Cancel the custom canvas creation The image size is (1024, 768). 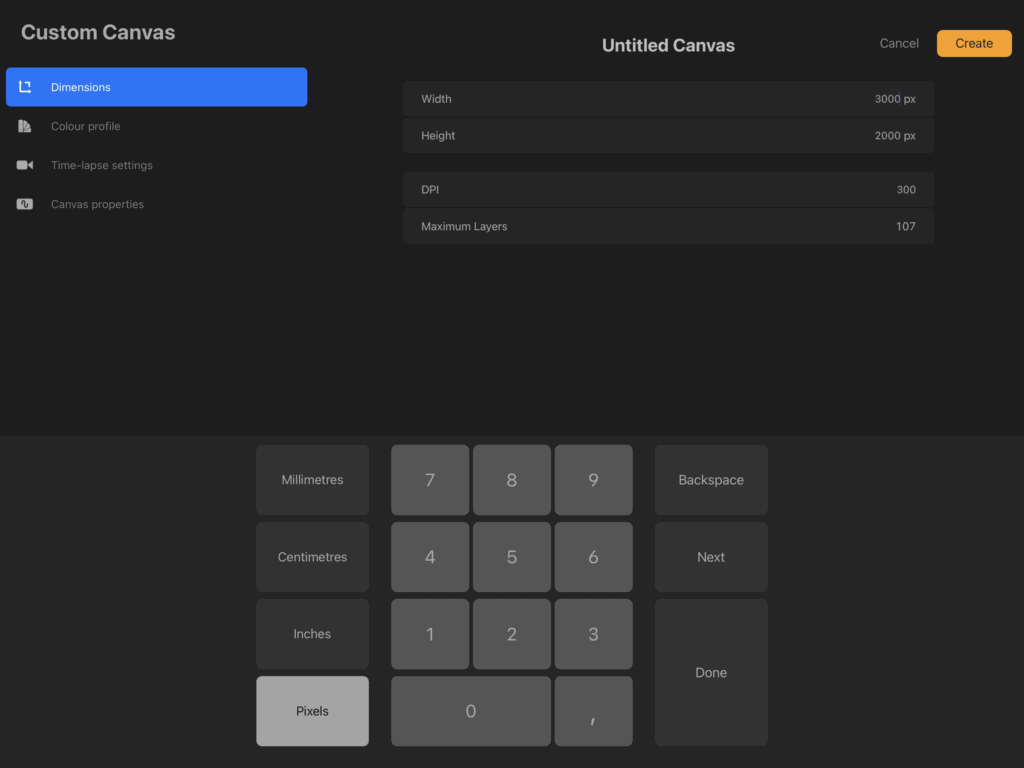897,43
